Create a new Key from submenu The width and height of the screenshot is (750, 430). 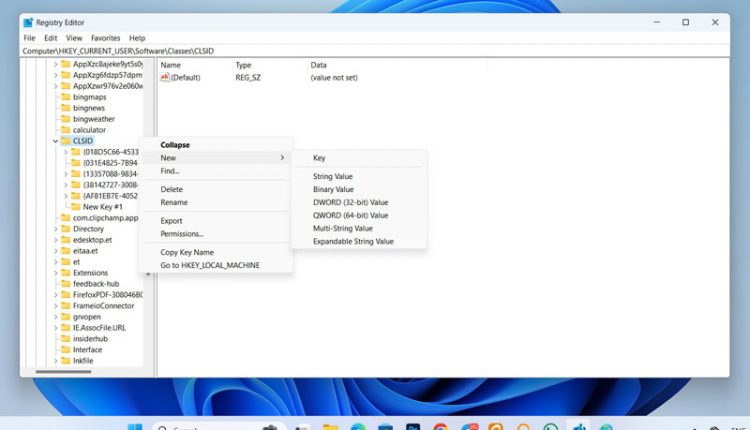tap(359, 158)
